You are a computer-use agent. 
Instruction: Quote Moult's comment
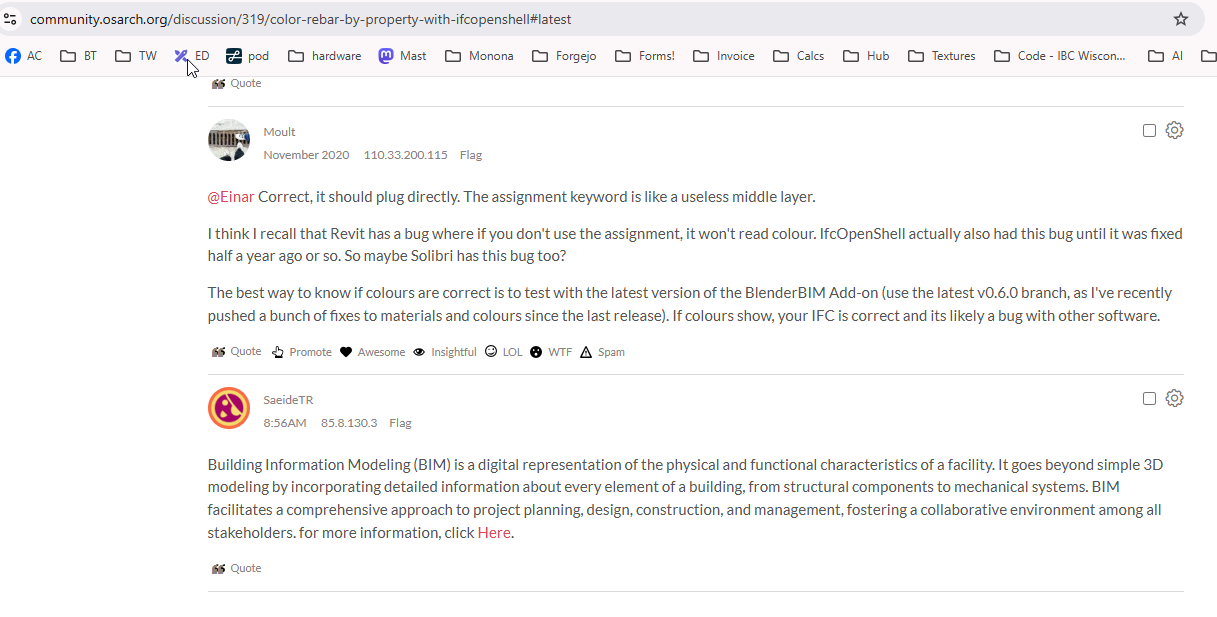pyautogui.click(x=237, y=352)
